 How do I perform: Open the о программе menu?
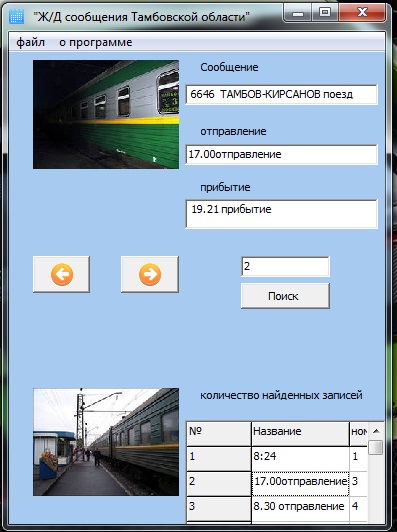(x=96, y=42)
